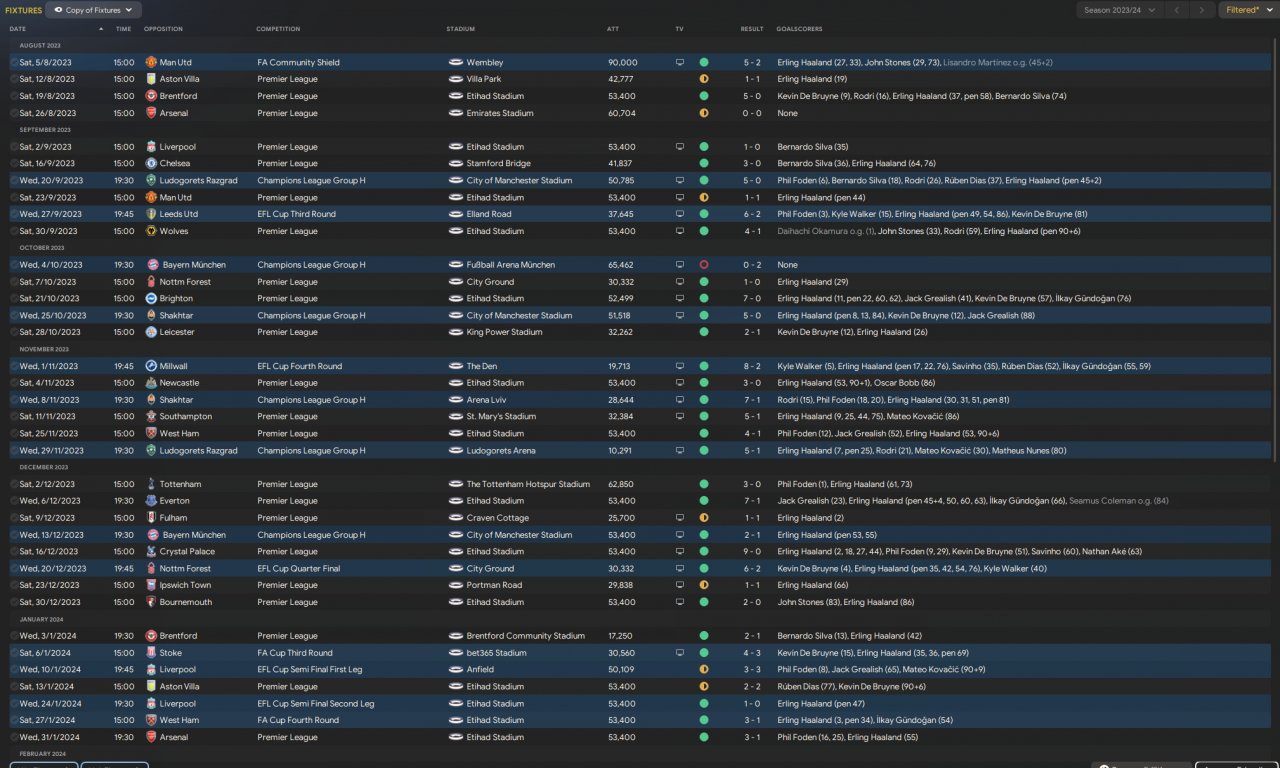Click the 90,000 attendance at Wembley
Viewport: 1280px width, 768px height.
622,62
